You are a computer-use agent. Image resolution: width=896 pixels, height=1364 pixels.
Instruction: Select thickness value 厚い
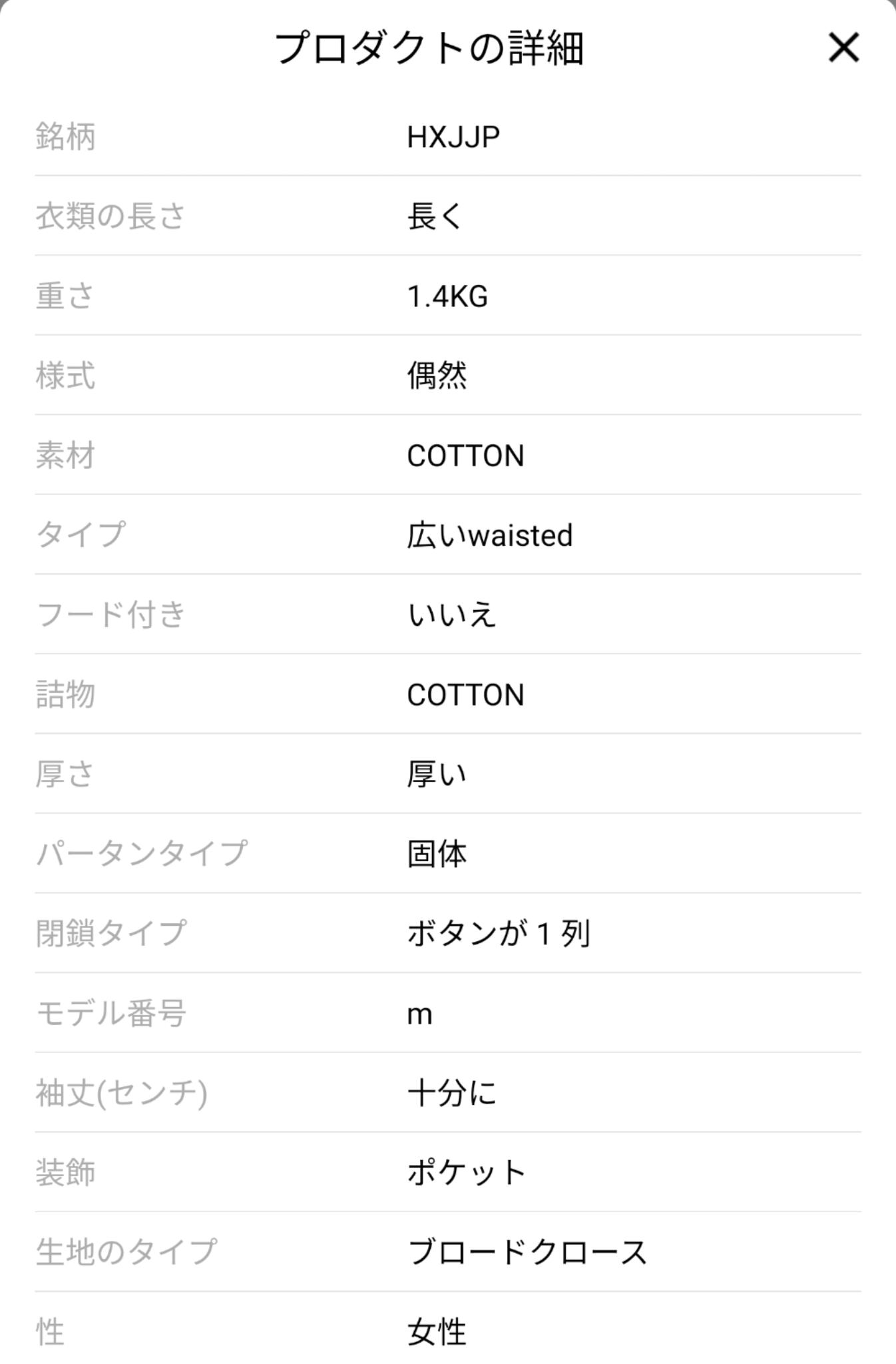(437, 775)
